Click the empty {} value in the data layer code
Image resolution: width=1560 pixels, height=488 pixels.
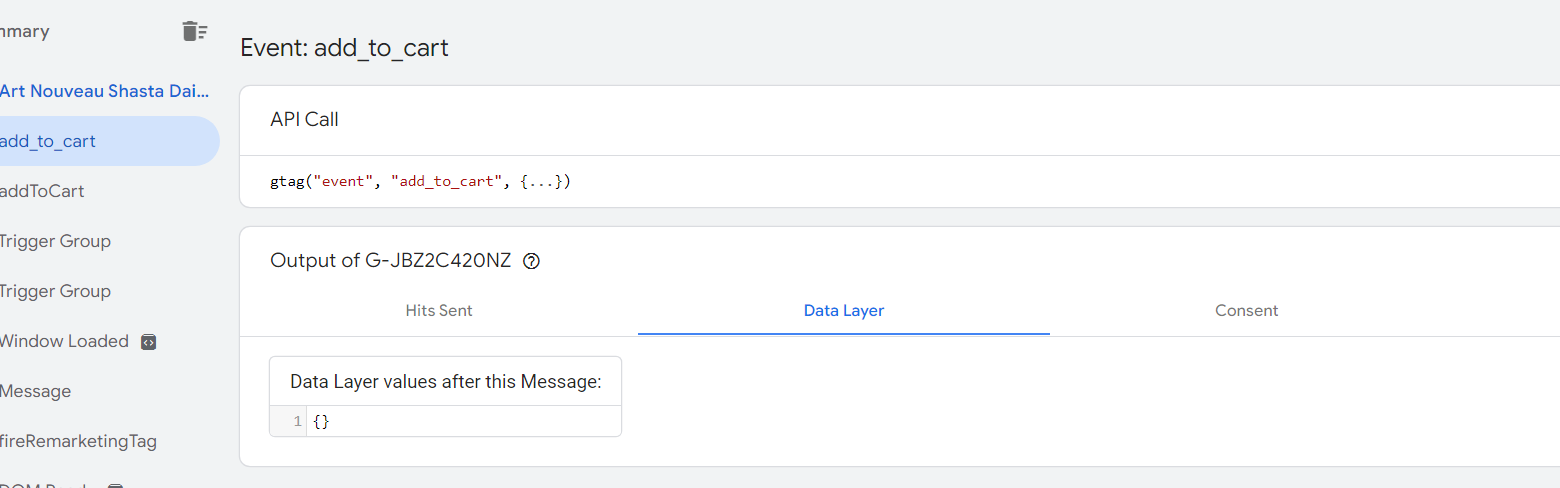(x=321, y=422)
